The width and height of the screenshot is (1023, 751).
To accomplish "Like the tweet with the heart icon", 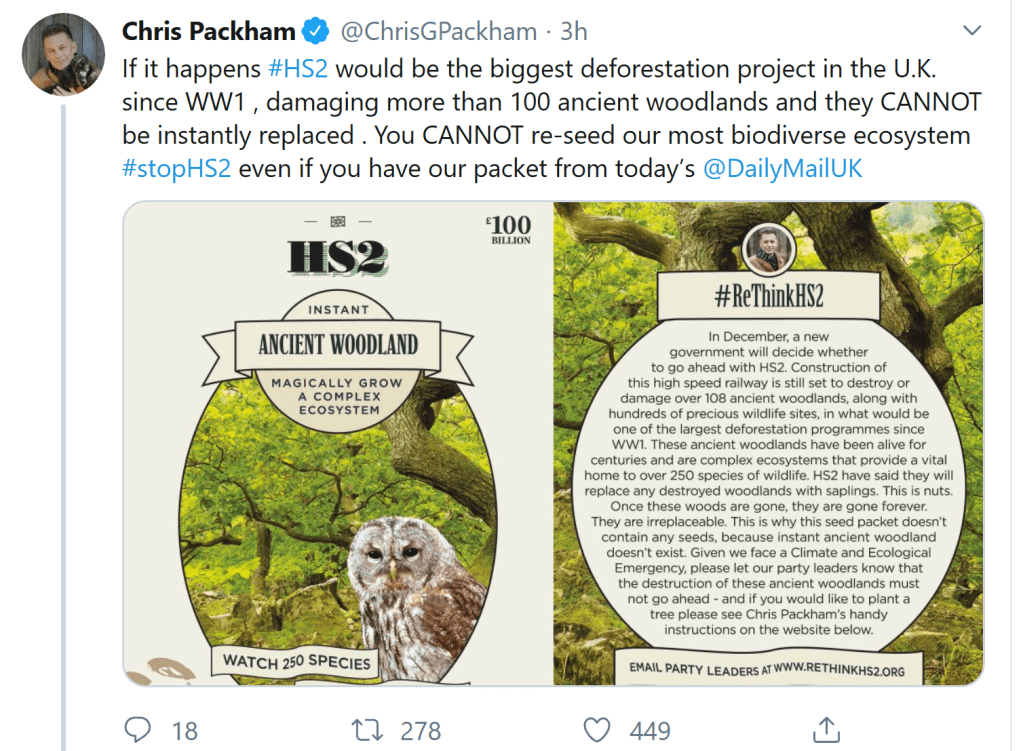I will click(597, 729).
